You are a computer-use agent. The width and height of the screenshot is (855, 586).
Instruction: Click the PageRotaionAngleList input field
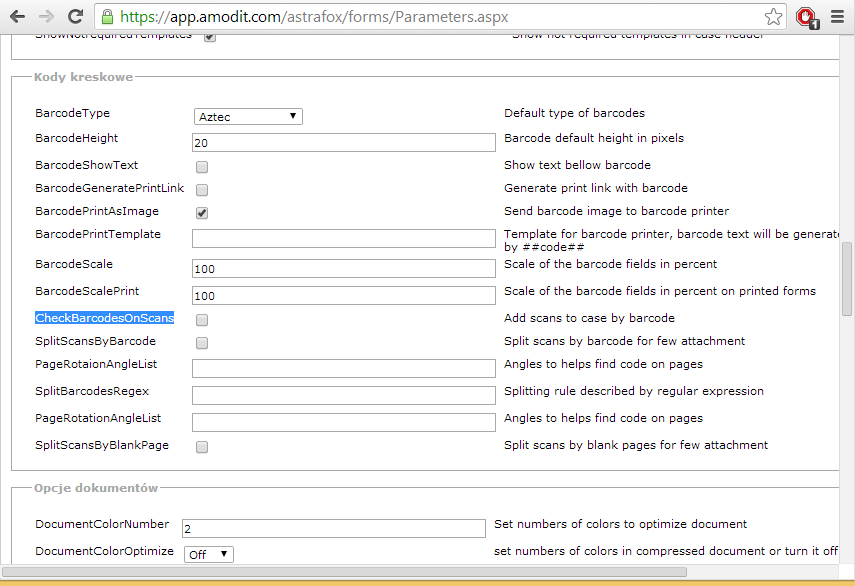[344, 368]
